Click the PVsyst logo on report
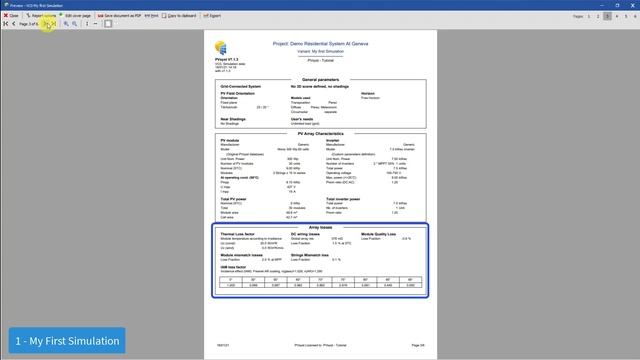Screen dimensions: 640x360 [x=221, y=48]
